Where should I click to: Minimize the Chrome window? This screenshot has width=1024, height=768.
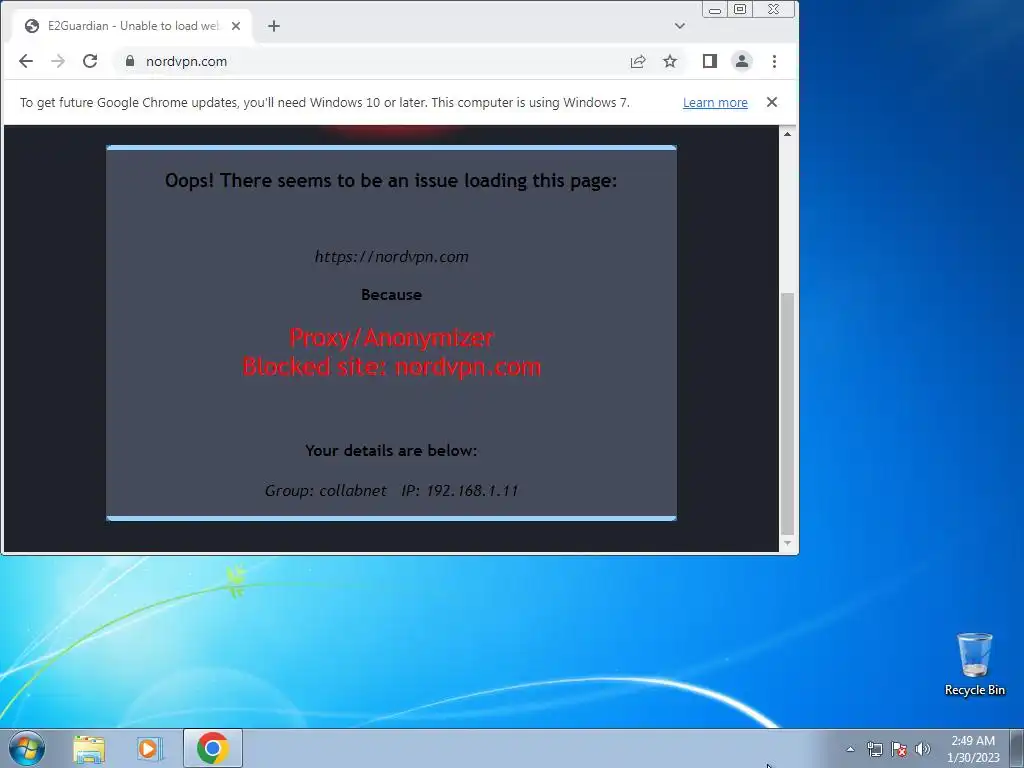click(x=714, y=9)
